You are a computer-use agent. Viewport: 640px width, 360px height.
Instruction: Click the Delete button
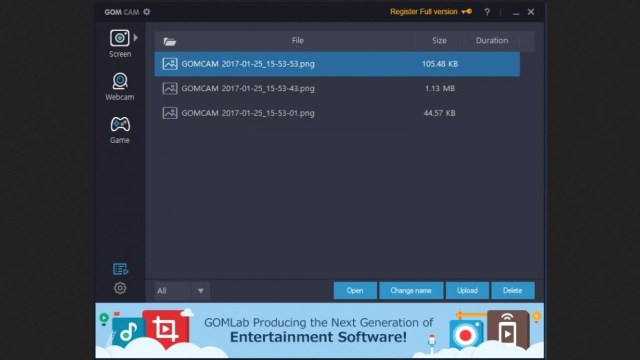pos(513,291)
